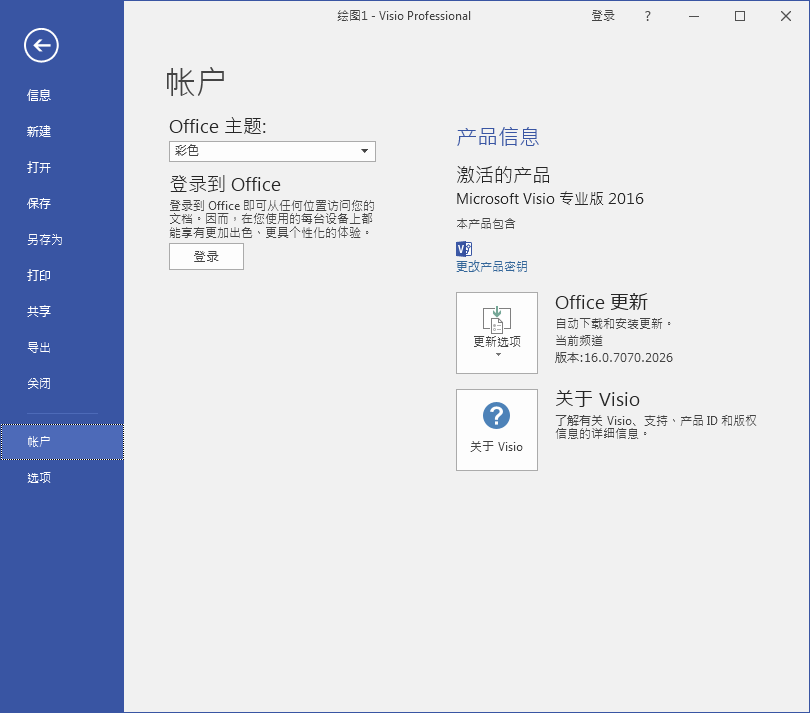Open 选项 from the sidebar

click(39, 478)
